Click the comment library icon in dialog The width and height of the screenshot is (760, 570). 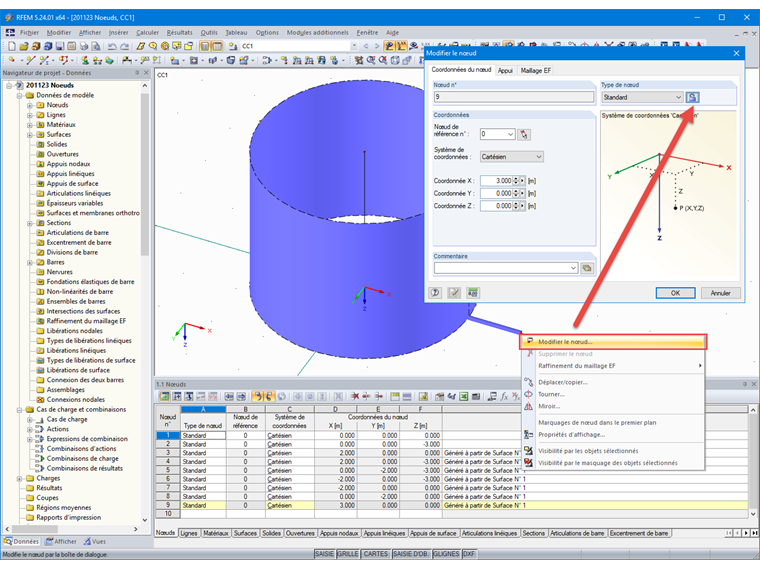(587, 268)
